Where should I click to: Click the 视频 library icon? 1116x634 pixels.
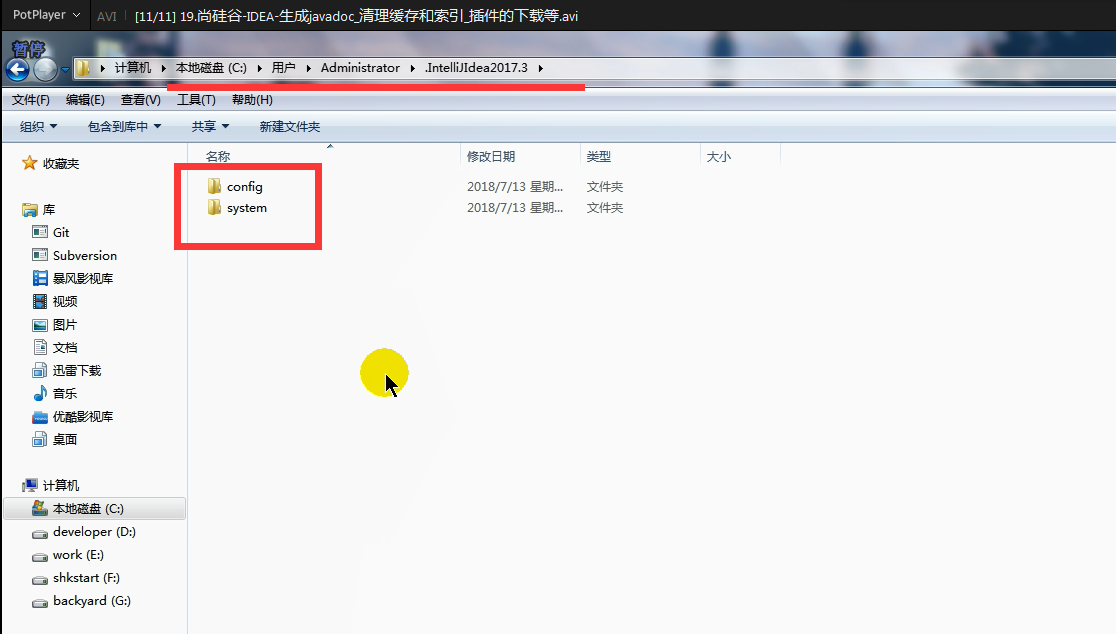[x=40, y=301]
